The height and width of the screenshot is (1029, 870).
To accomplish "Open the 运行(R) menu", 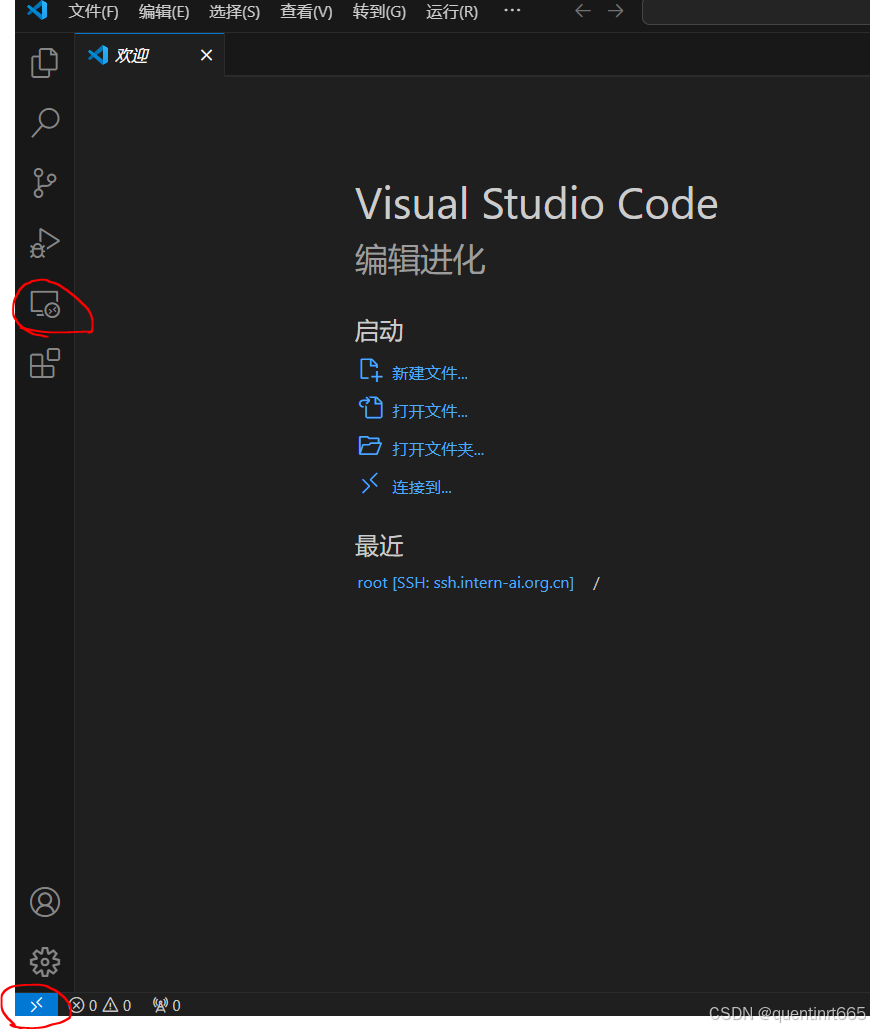I will (452, 12).
